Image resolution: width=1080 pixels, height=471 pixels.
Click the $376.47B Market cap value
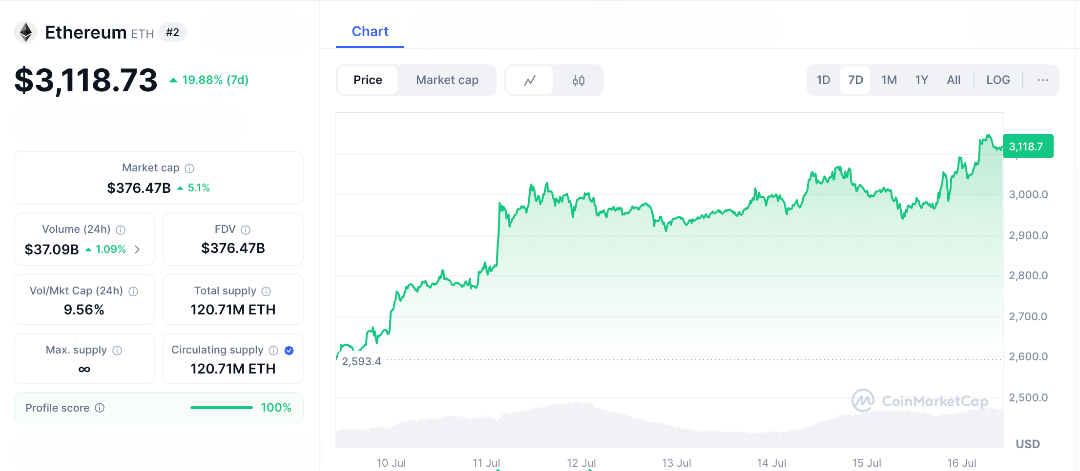click(x=138, y=187)
